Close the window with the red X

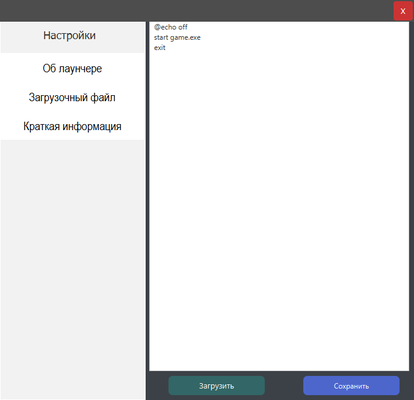click(x=403, y=11)
